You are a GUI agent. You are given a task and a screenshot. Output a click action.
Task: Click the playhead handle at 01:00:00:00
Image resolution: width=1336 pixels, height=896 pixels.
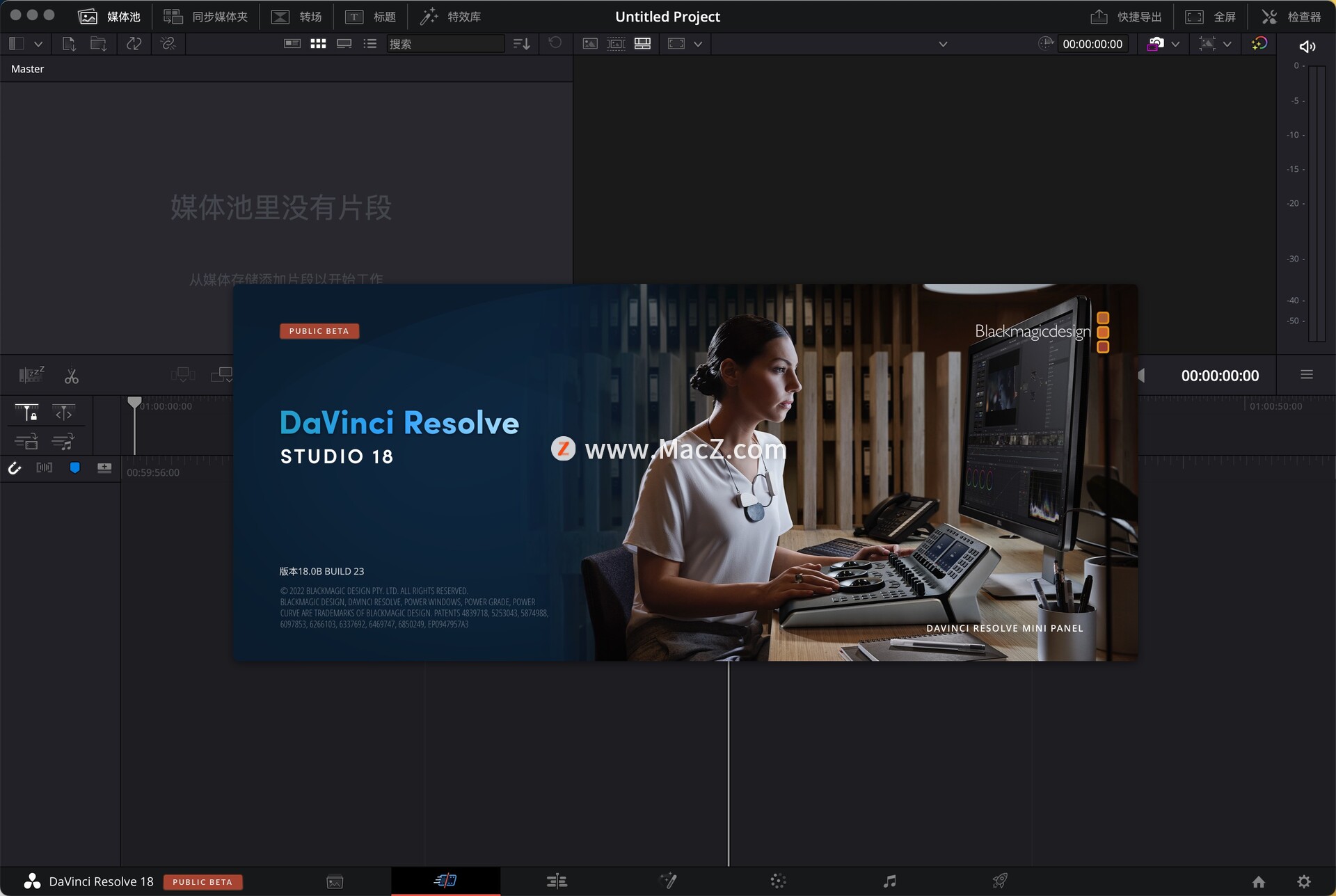[134, 402]
